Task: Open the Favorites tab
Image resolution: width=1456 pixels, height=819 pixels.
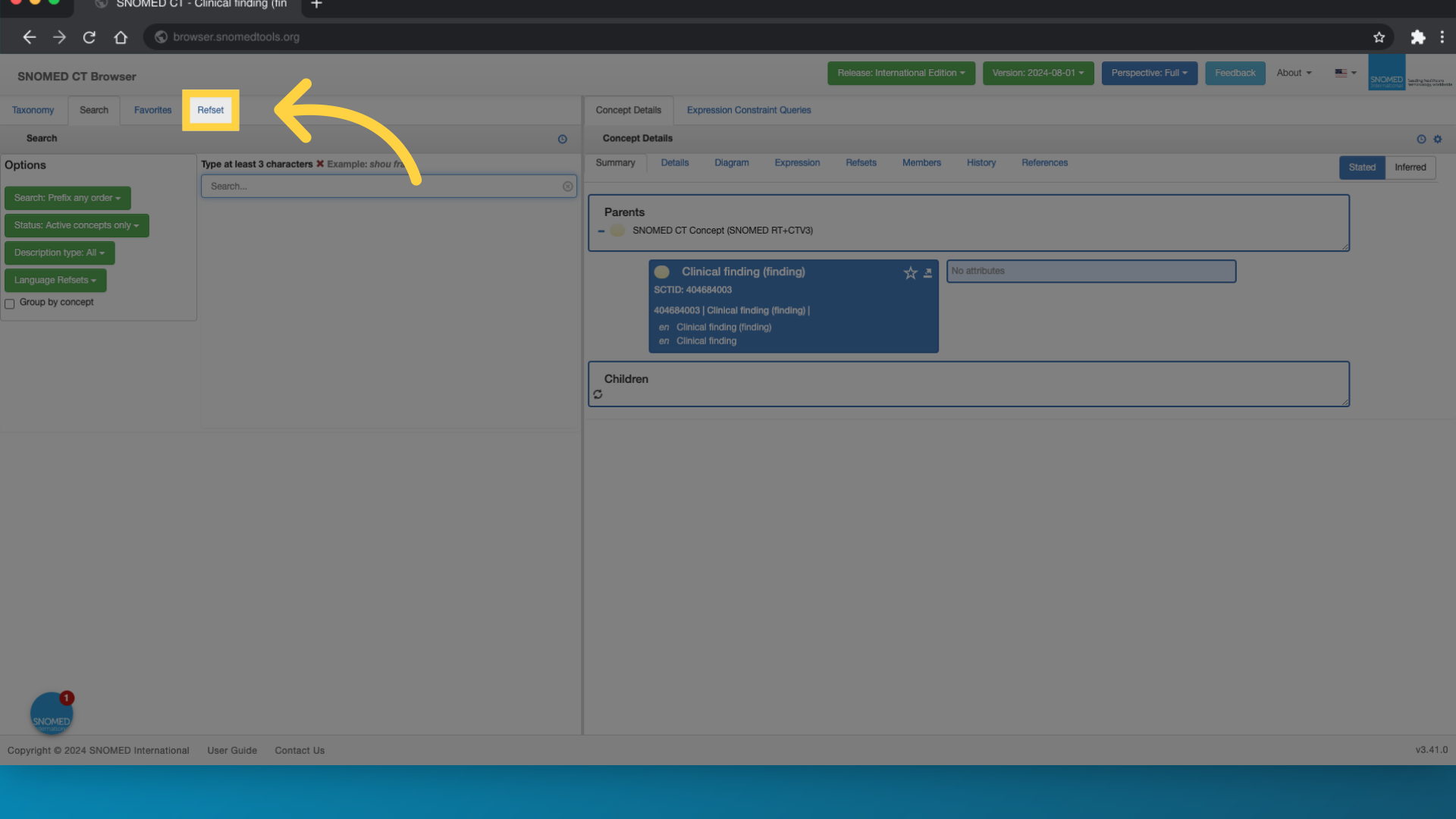Action: (152, 111)
